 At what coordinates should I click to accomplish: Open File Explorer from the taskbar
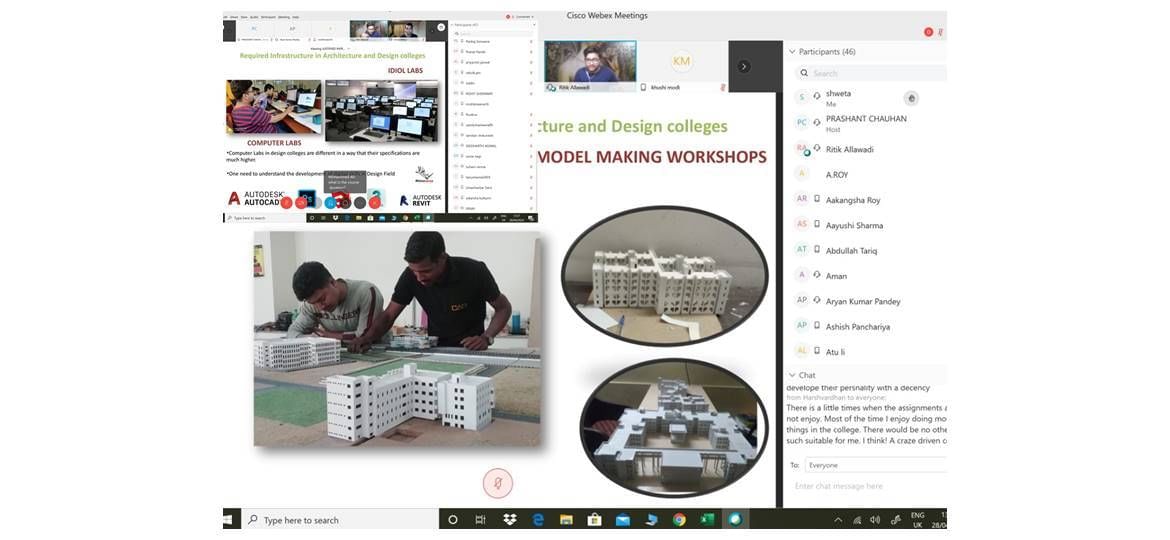[566, 520]
